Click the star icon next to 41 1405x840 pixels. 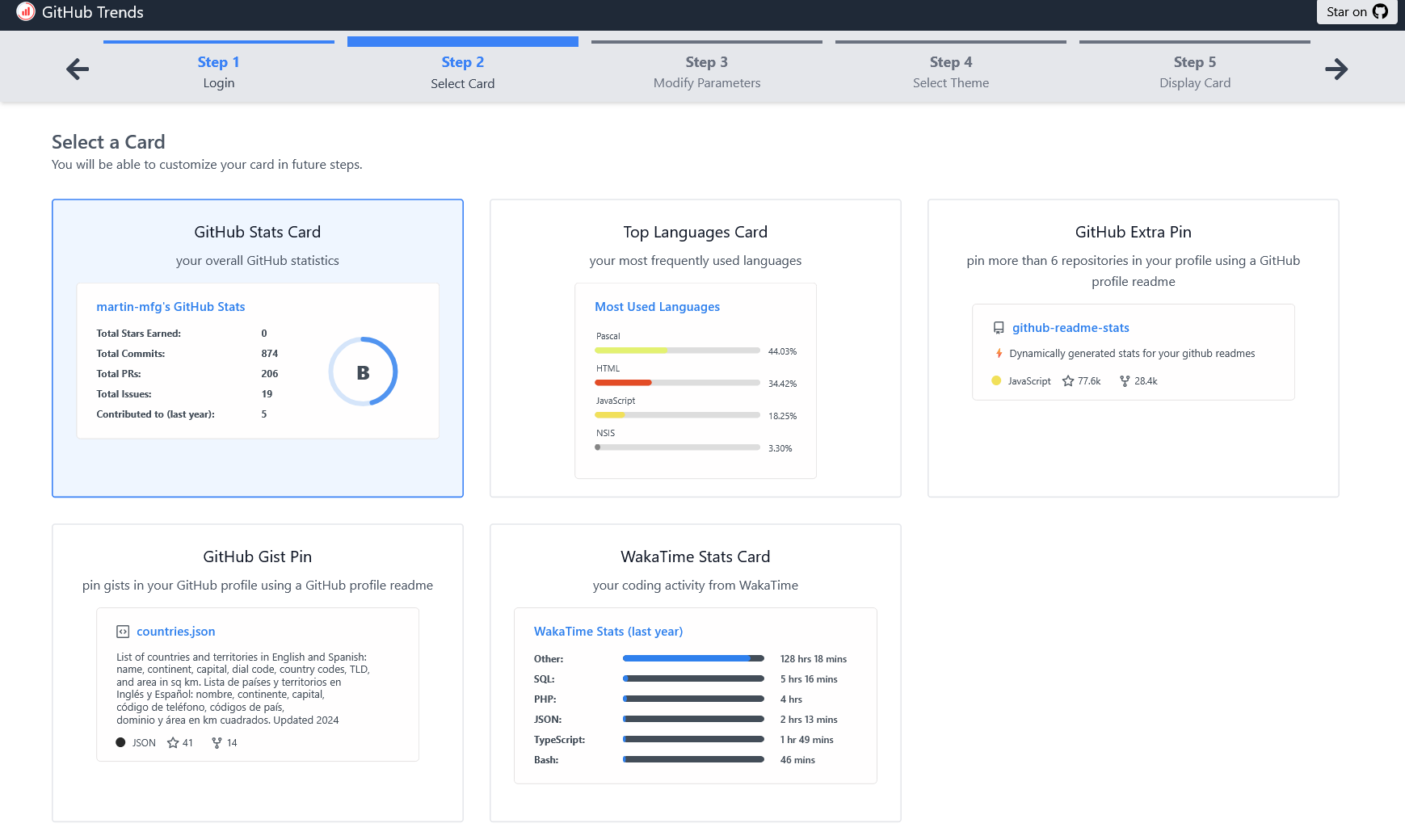tap(173, 743)
